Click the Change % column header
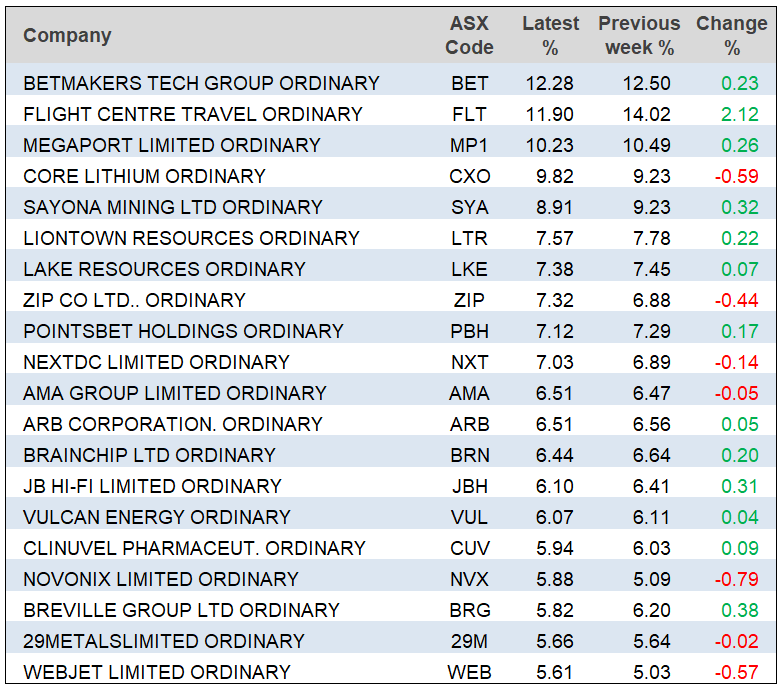This screenshot has width=783, height=689. (731, 35)
